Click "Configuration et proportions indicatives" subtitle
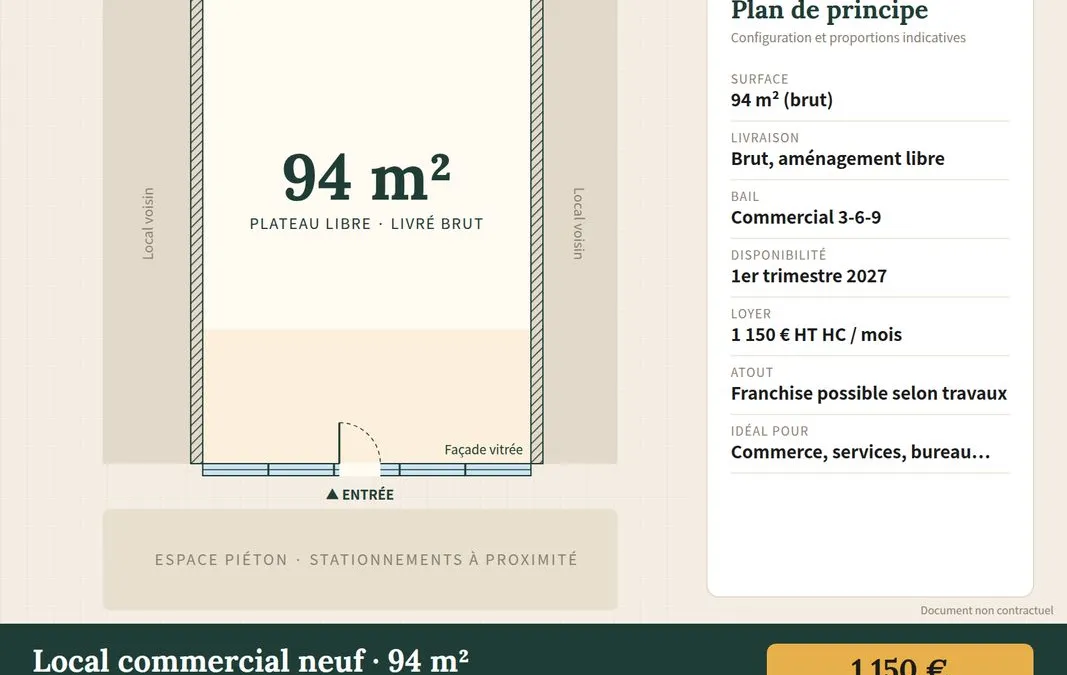Viewport: 1067px width, 675px height. pyautogui.click(x=848, y=37)
